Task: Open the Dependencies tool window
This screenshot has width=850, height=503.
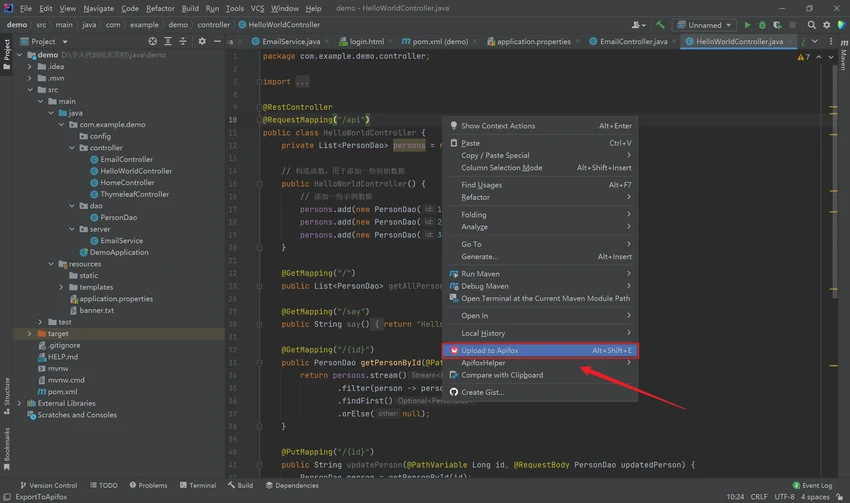Action: click(x=292, y=485)
